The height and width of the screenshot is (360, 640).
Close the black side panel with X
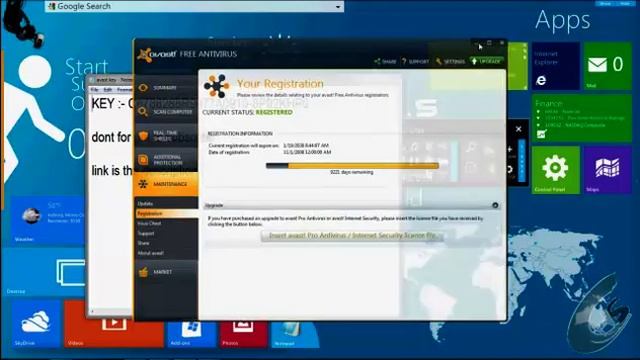pyautogui.click(x=518, y=129)
